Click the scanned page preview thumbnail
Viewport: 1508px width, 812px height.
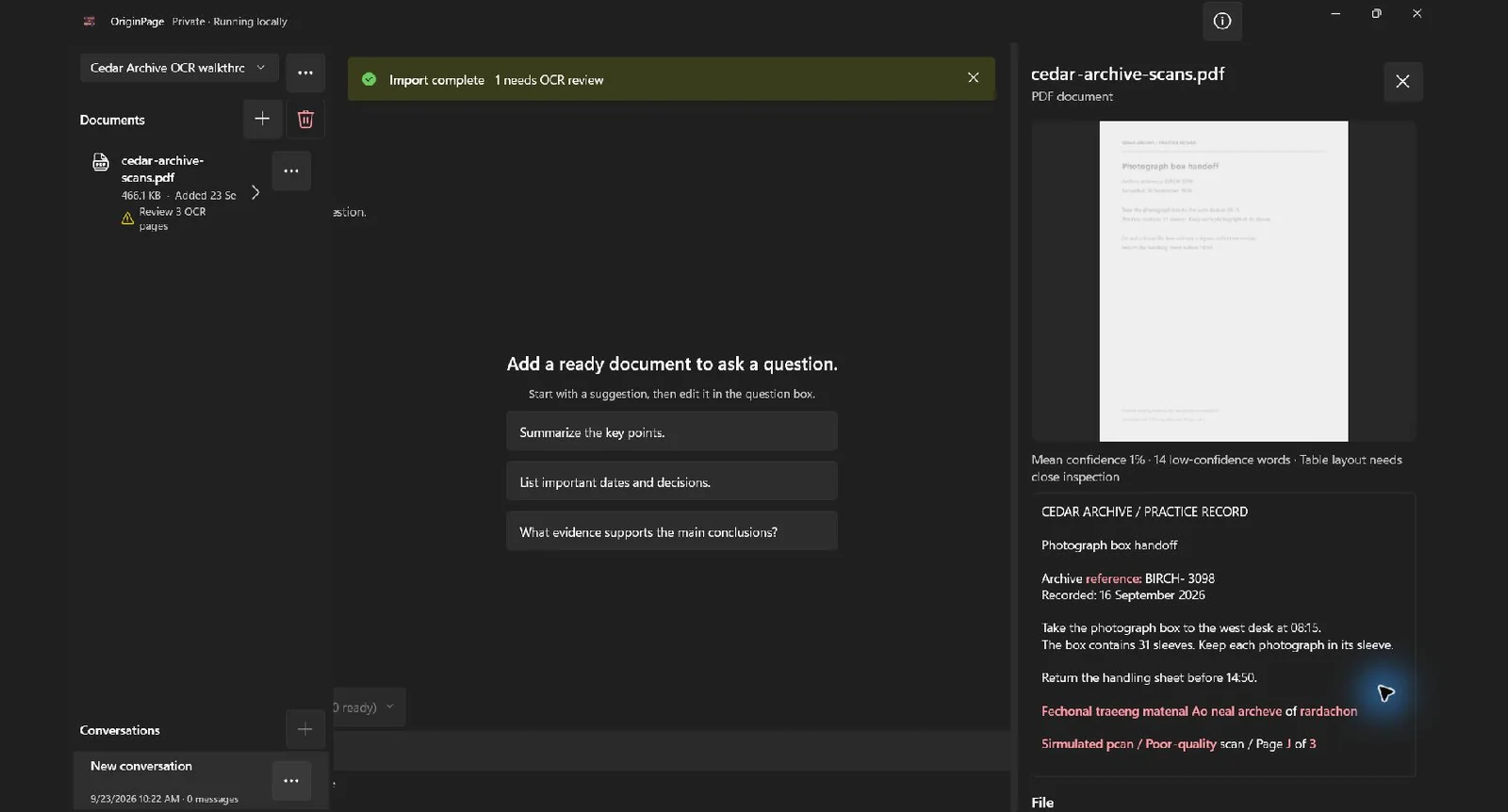tap(1223, 281)
